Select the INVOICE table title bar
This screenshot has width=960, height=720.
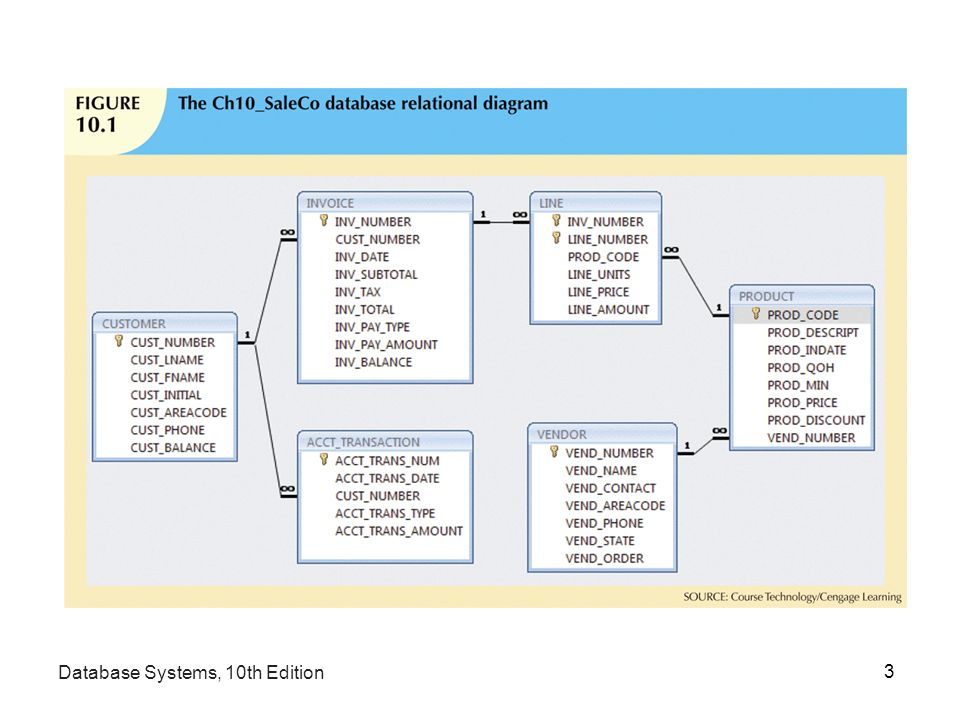[385, 203]
